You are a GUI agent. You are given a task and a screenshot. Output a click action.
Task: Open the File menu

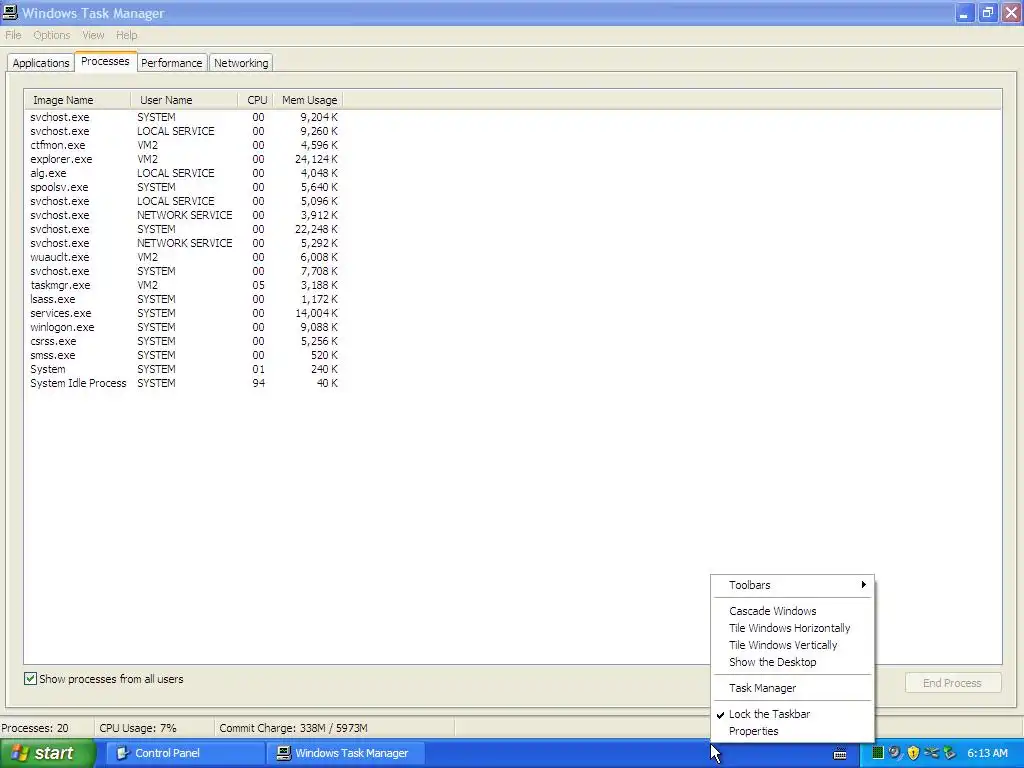coord(13,35)
